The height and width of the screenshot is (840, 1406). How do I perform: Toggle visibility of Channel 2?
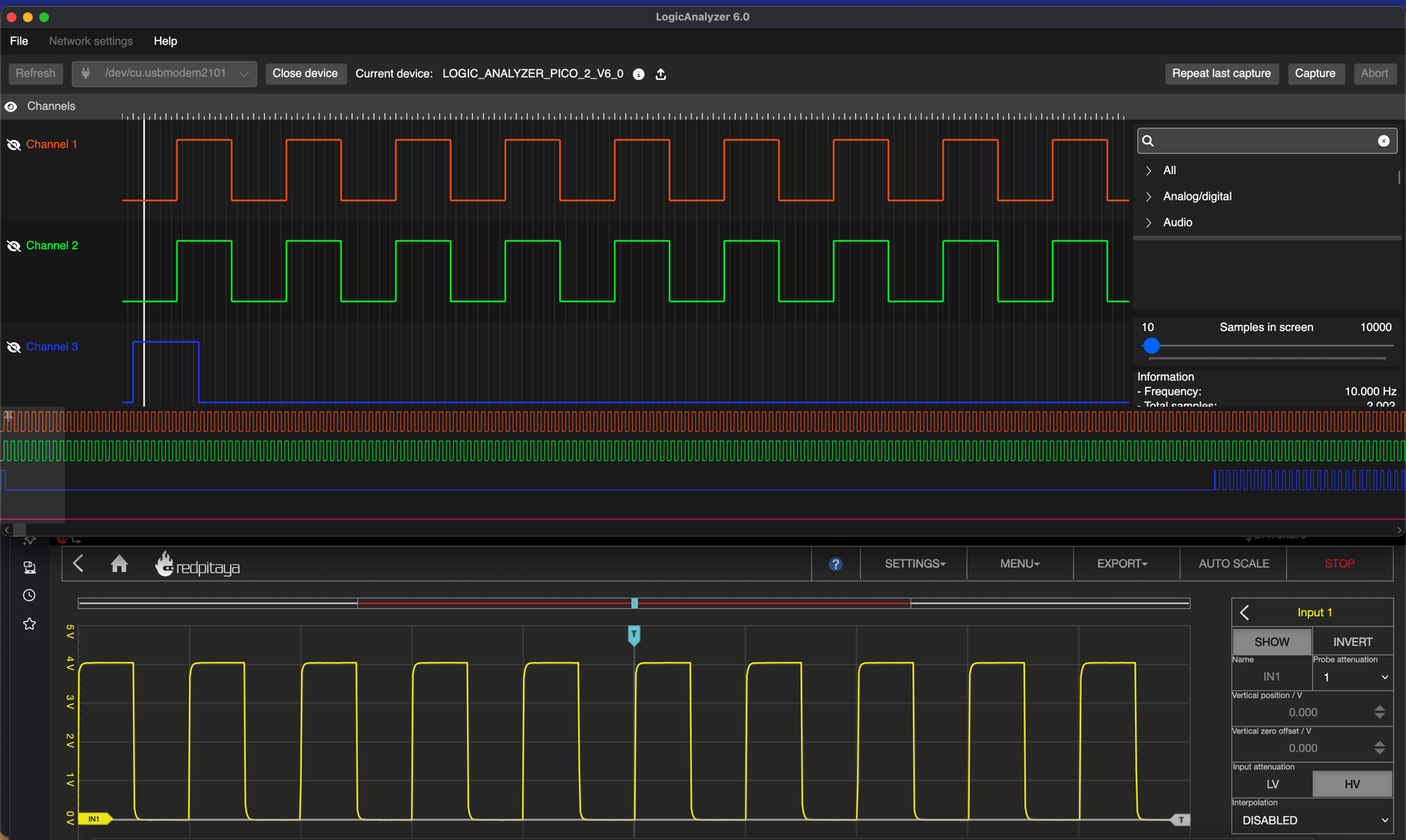pos(13,246)
